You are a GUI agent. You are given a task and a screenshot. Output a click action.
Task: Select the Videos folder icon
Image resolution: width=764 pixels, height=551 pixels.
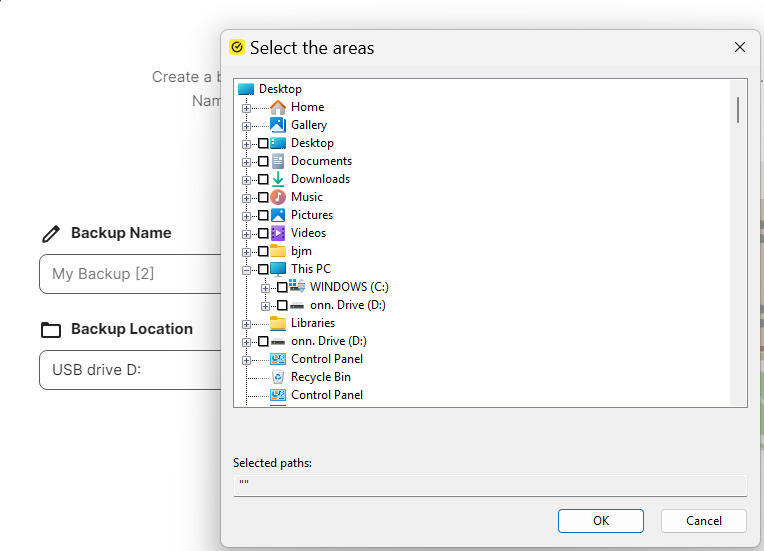278,233
